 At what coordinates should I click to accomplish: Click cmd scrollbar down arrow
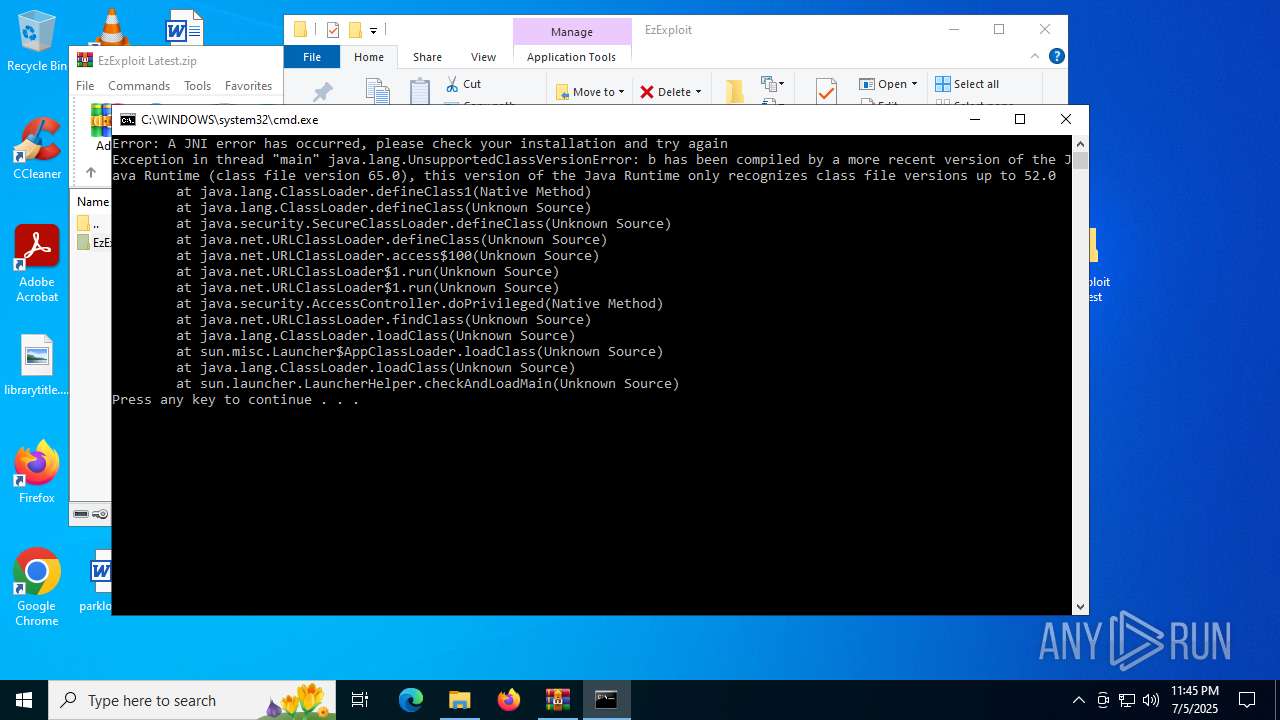[1080, 607]
